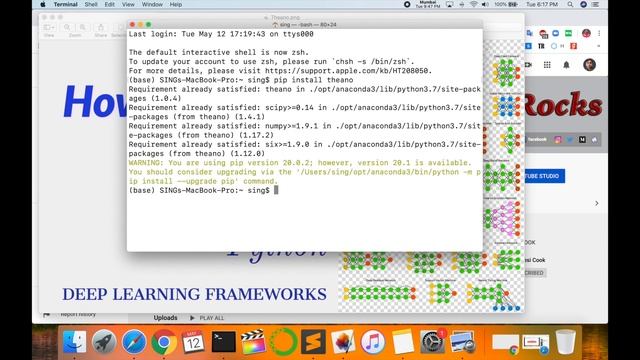Open the Shell menu
Image resolution: width=640 pixels, height=360 pixels.
(x=91, y=4)
